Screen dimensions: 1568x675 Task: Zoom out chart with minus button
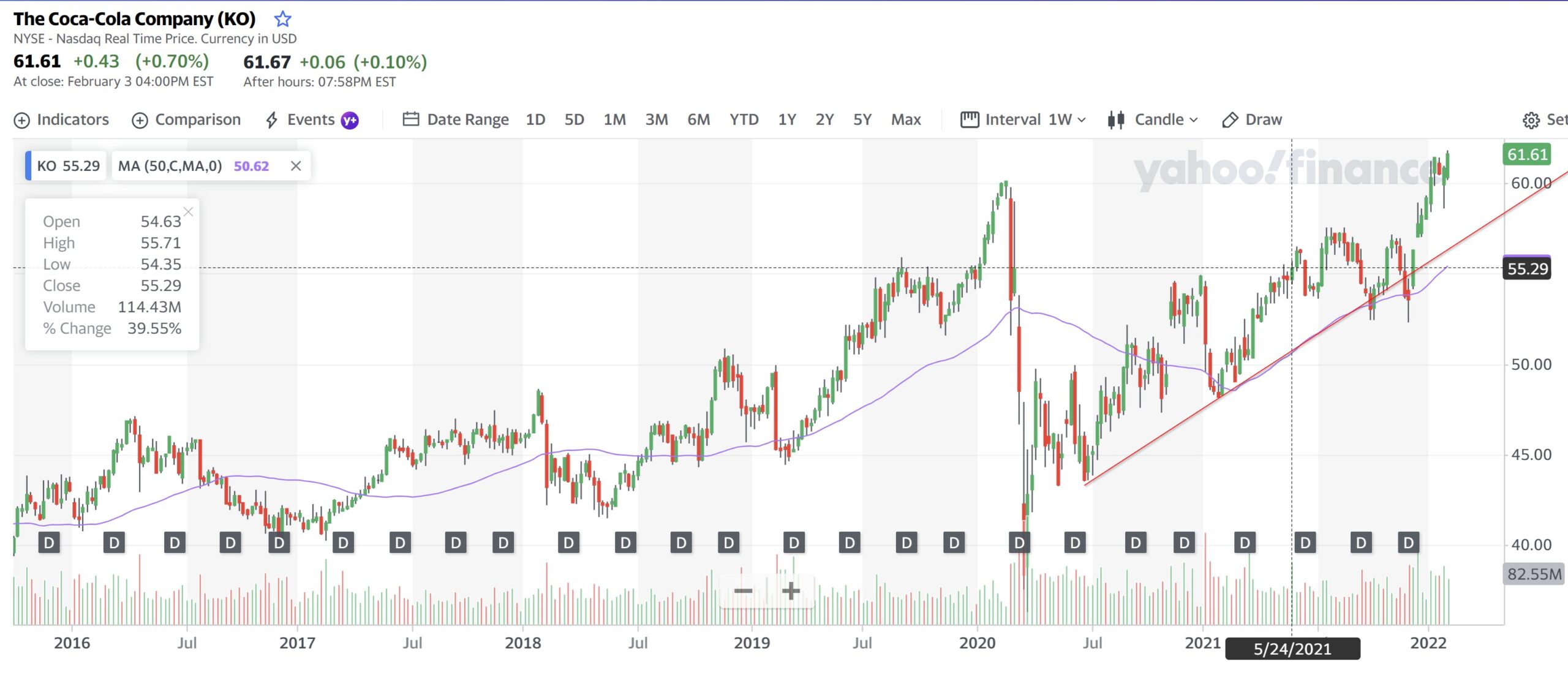coord(743,591)
